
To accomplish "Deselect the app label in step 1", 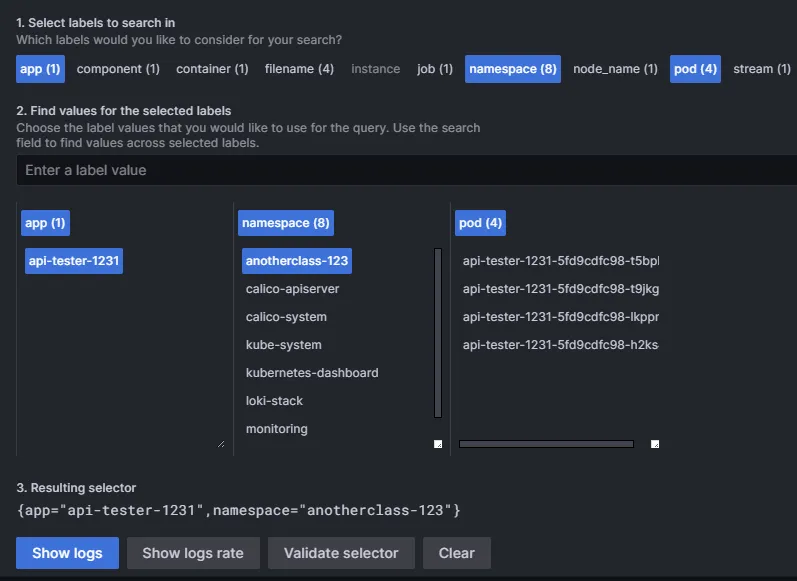I will click(x=41, y=69).
